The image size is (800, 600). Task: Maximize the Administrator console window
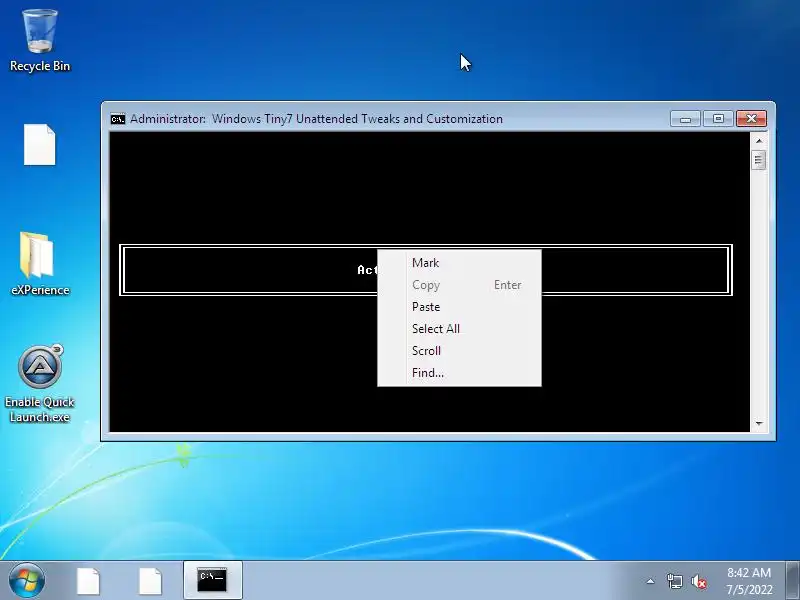click(718, 119)
